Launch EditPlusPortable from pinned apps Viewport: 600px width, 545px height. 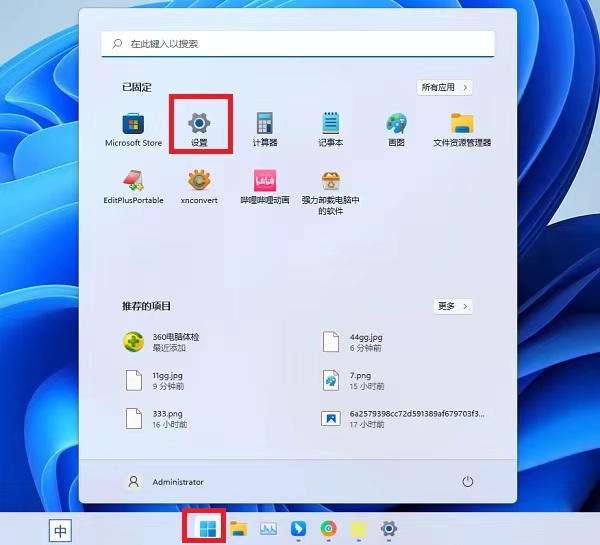(133, 182)
